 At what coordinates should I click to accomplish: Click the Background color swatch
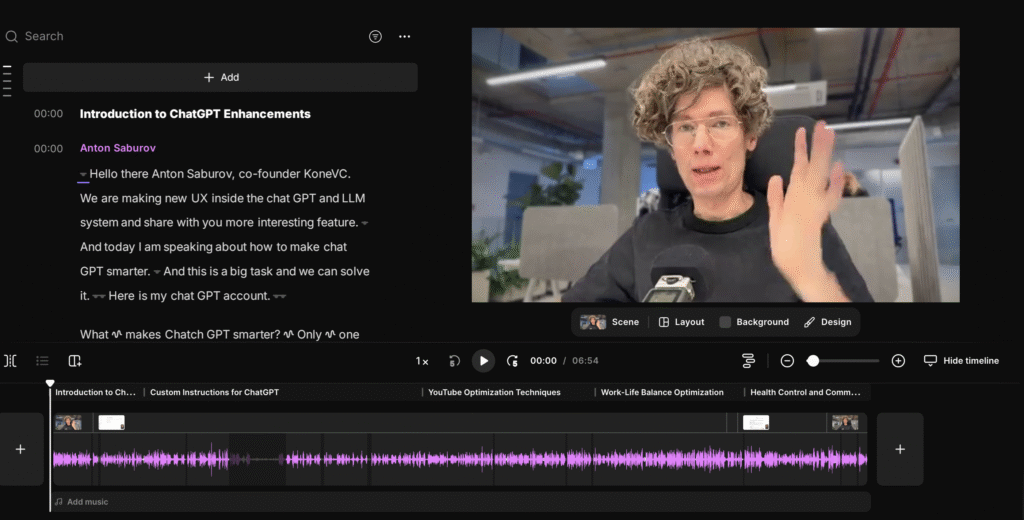tap(725, 322)
